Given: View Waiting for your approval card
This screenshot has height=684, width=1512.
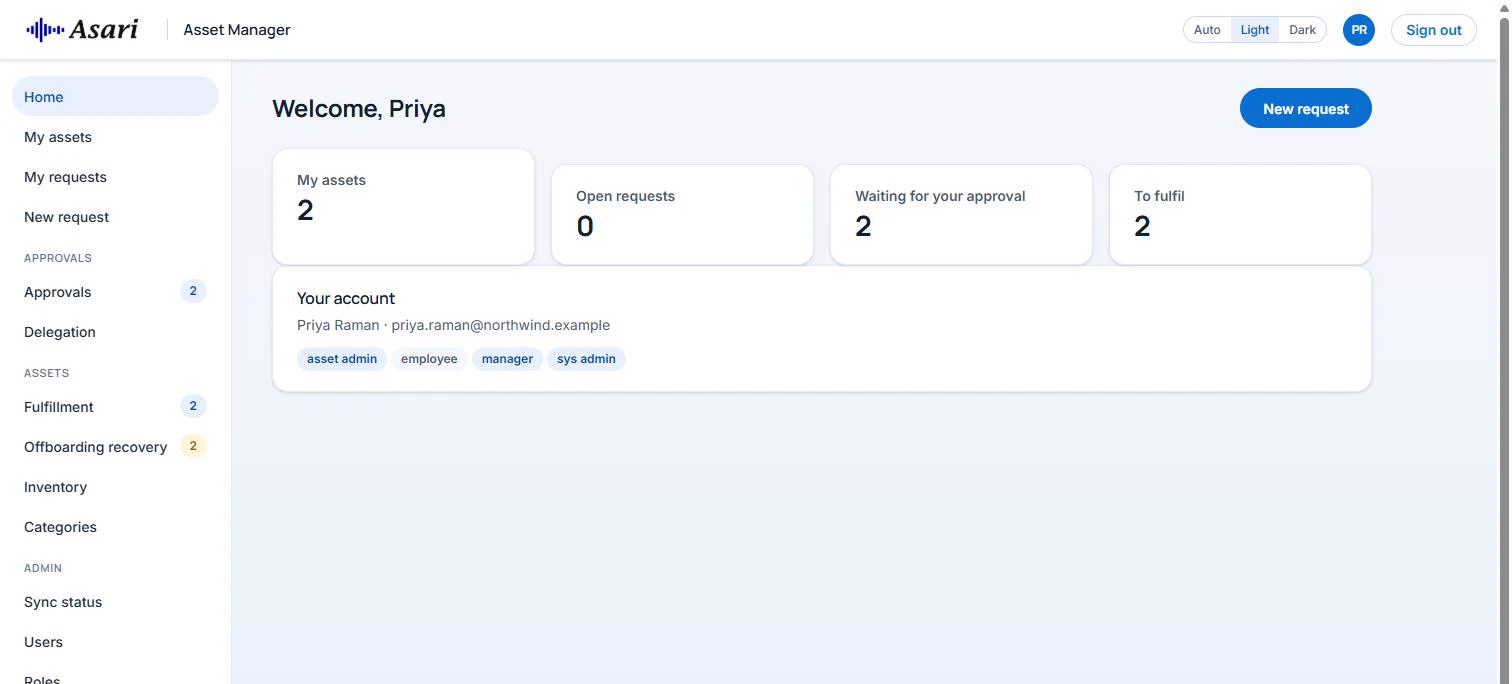Looking at the screenshot, I should click(x=961, y=215).
